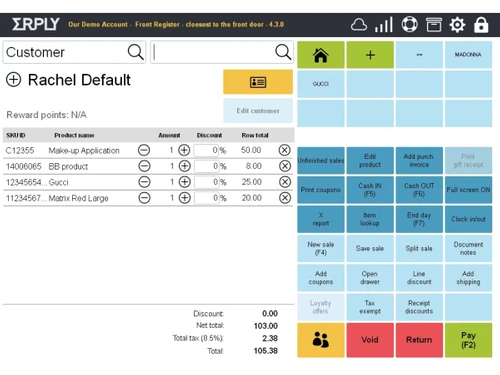The width and height of the screenshot is (500, 375).
Task: Click the Split sale button
Action: tap(419, 249)
